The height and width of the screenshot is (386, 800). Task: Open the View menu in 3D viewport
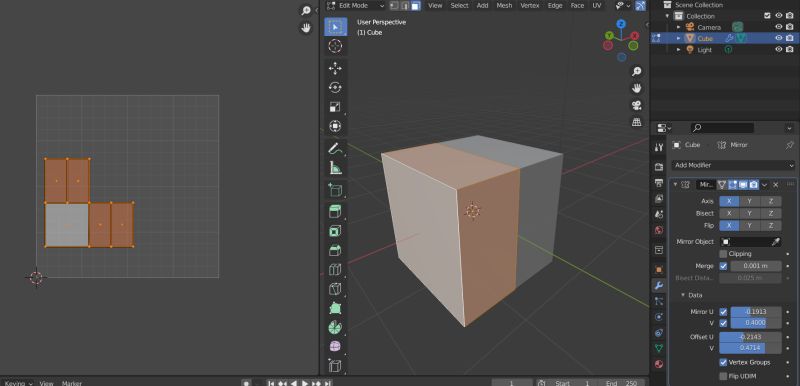(x=435, y=6)
